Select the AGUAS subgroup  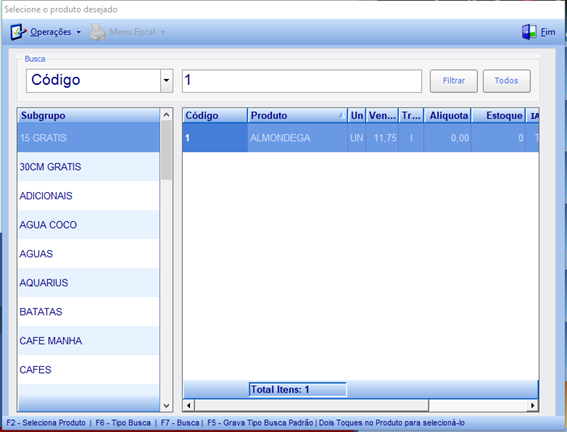coord(88,253)
